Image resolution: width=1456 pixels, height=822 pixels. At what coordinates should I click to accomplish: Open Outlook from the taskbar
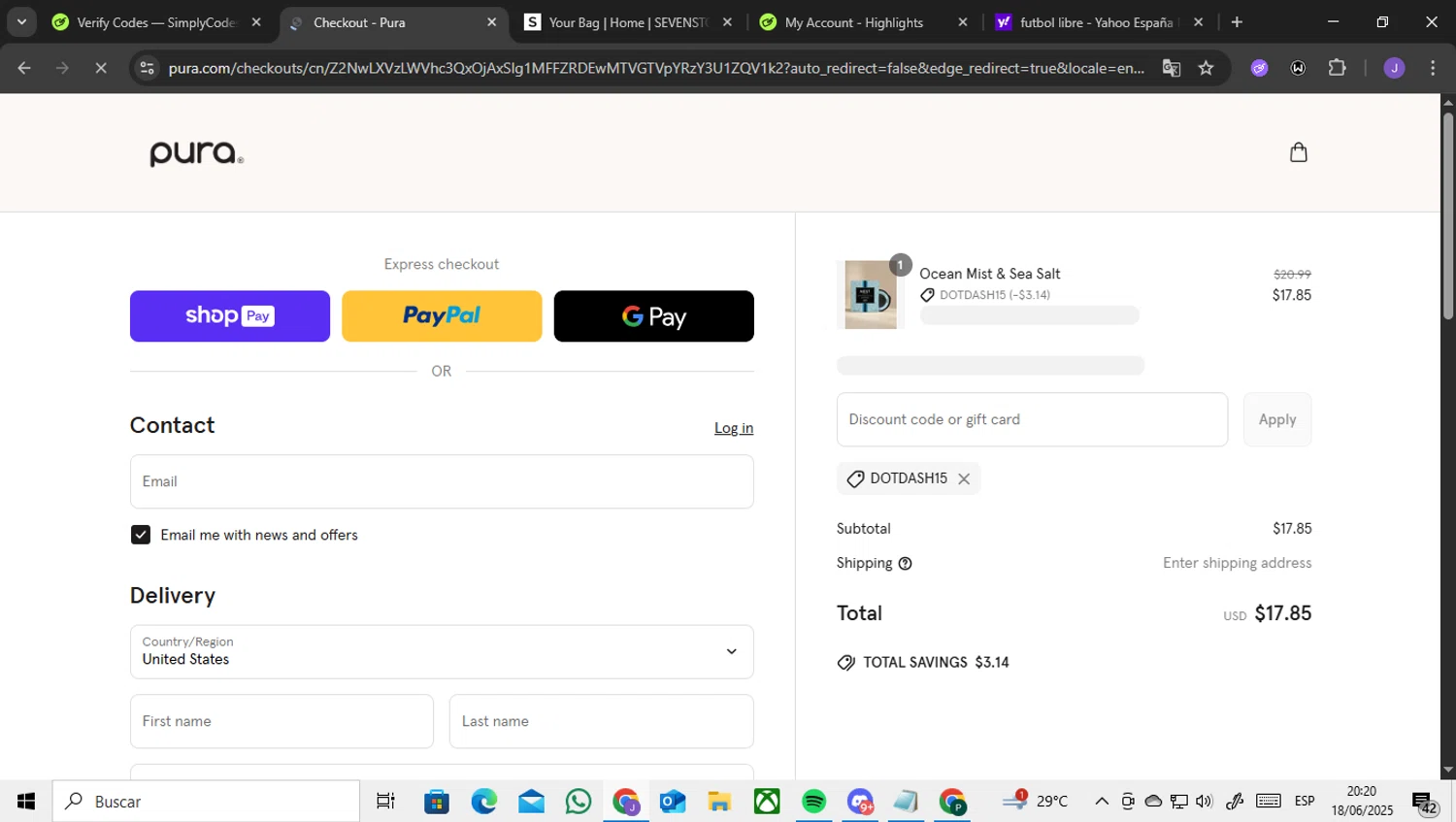pyautogui.click(x=673, y=802)
